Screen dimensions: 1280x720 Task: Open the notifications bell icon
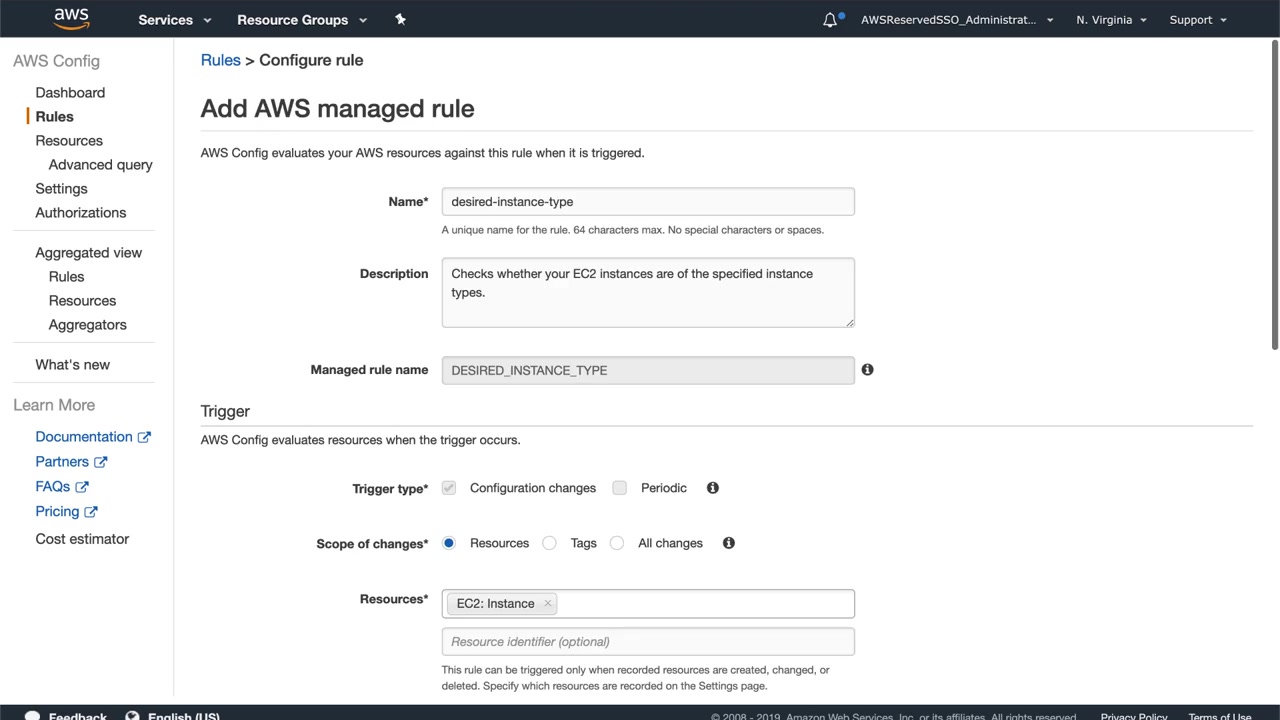(830, 20)
